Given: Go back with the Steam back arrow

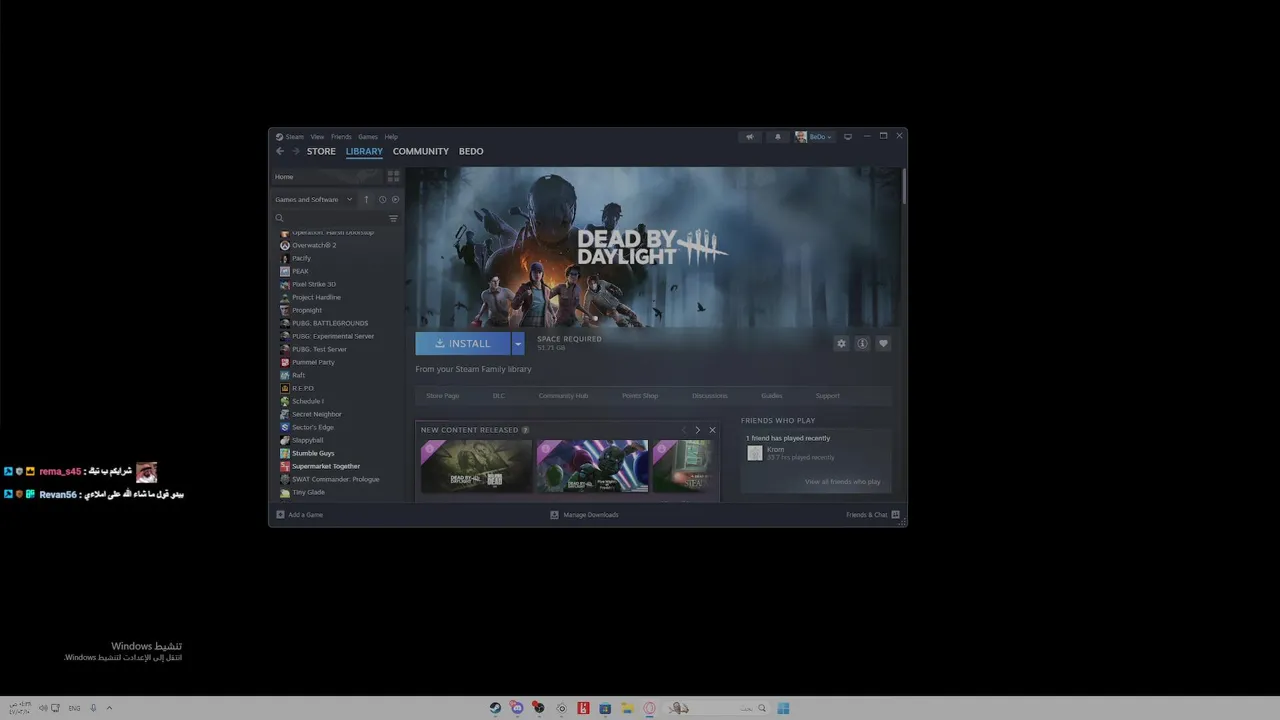Looking at the screenshot, I should point(280,151).
